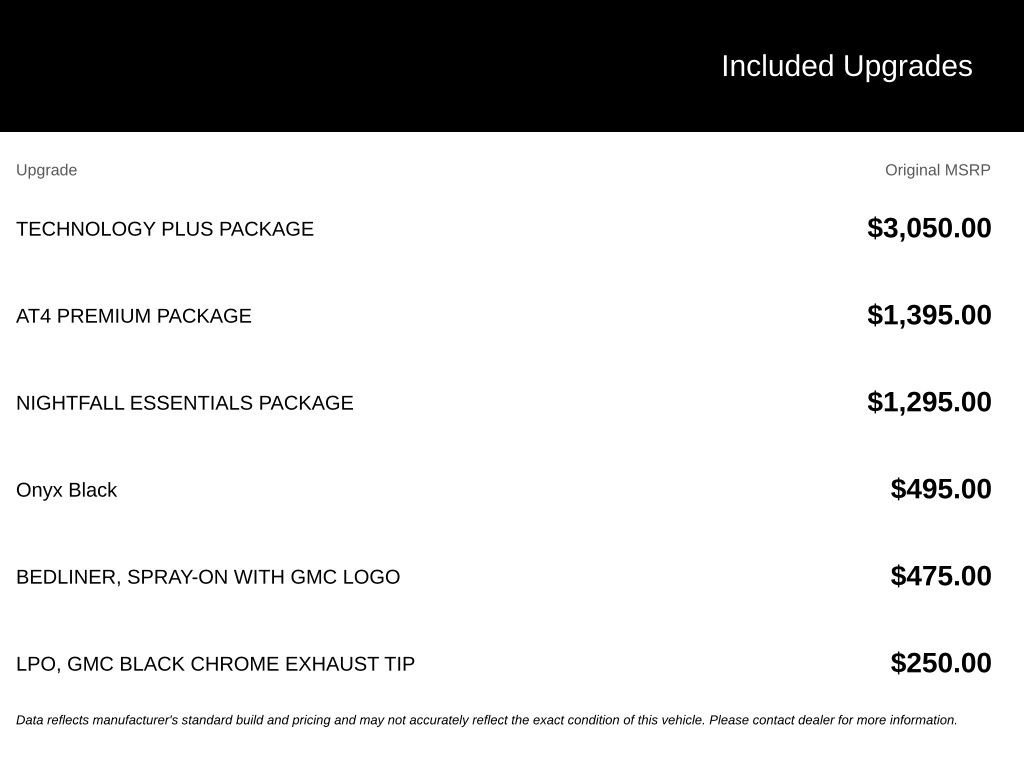Select LPO, GMC BLACK CHROME EXHAUST TIP
Image resolution: width=1024 pixels, height=768 pixels.
[x=216, y=664]
